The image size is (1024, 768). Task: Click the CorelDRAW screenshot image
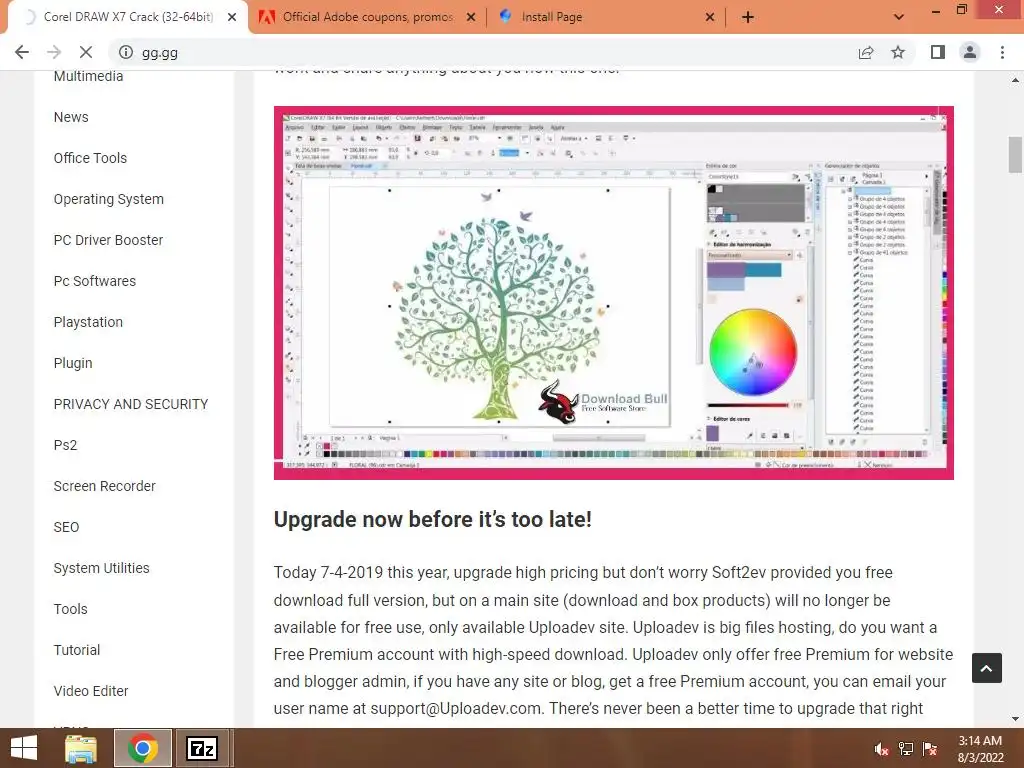(x=614, y=293)
